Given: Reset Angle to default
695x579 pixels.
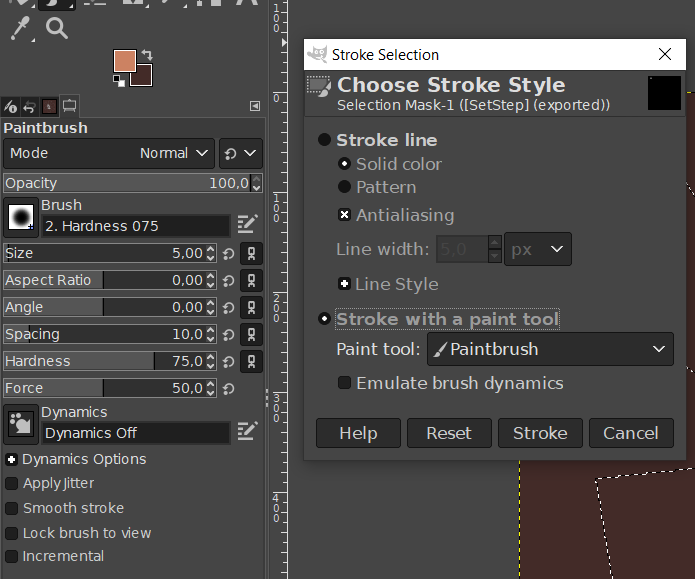Looking at the screenshot, I should [229, 308].
